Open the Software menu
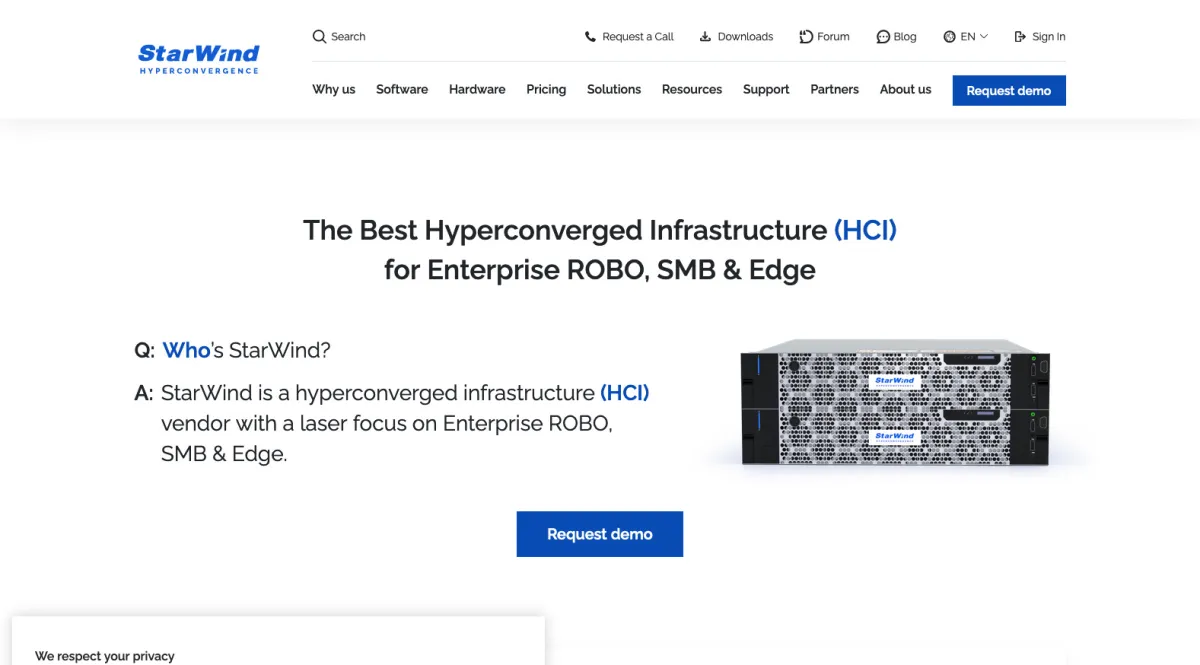Image resolution: width=1200 pixels, height=665 pixels. click(402, 89)
